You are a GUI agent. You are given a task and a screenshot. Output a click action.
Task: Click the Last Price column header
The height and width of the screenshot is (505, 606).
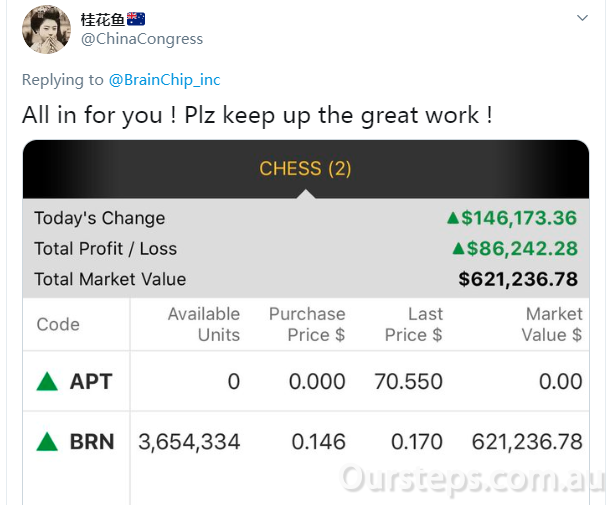[414, 325]
